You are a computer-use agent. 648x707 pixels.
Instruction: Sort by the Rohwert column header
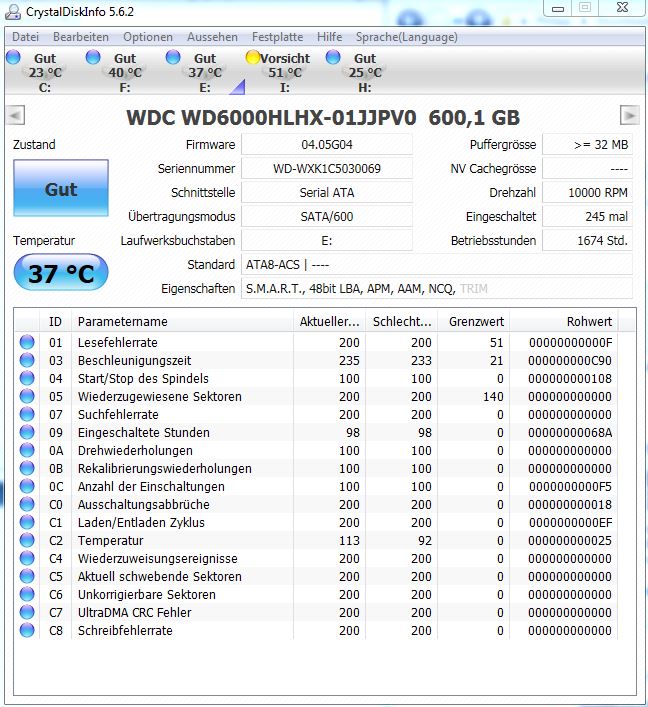[564, 321]
